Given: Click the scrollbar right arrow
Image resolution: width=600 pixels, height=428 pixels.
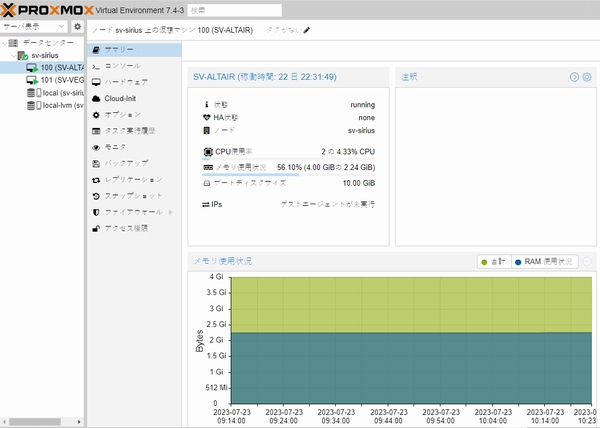Looking at the screenshot, I should 79,421.
